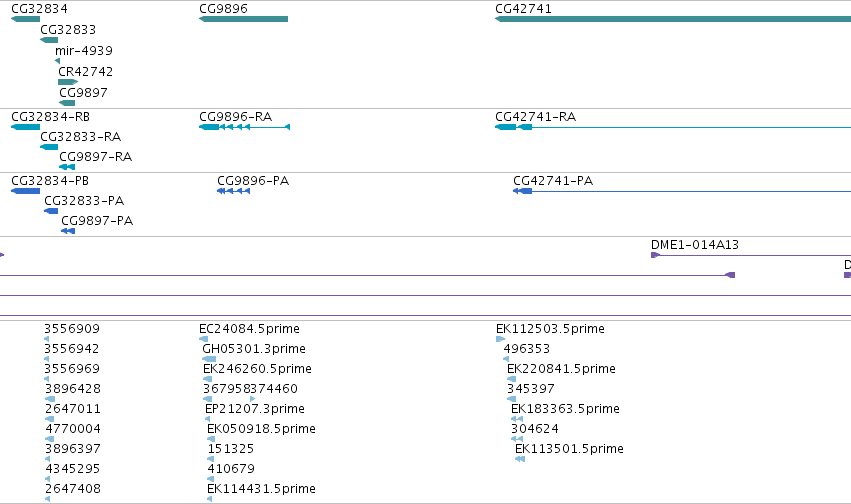The width and height of the screenshot is (851, 504).
Task: Select the CG9896-PA protein glyph
Action: click(x=233, y=191)
